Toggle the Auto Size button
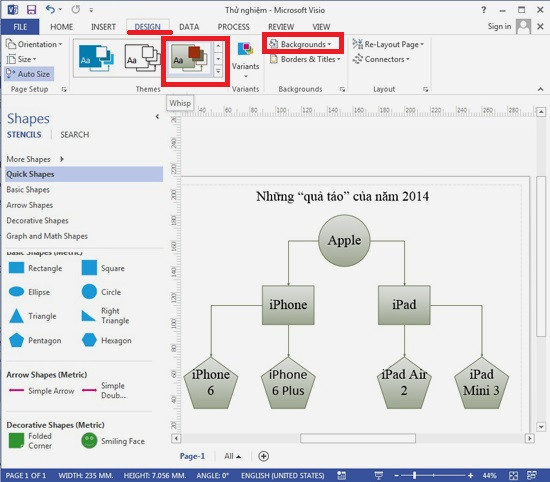 [29, 74]
